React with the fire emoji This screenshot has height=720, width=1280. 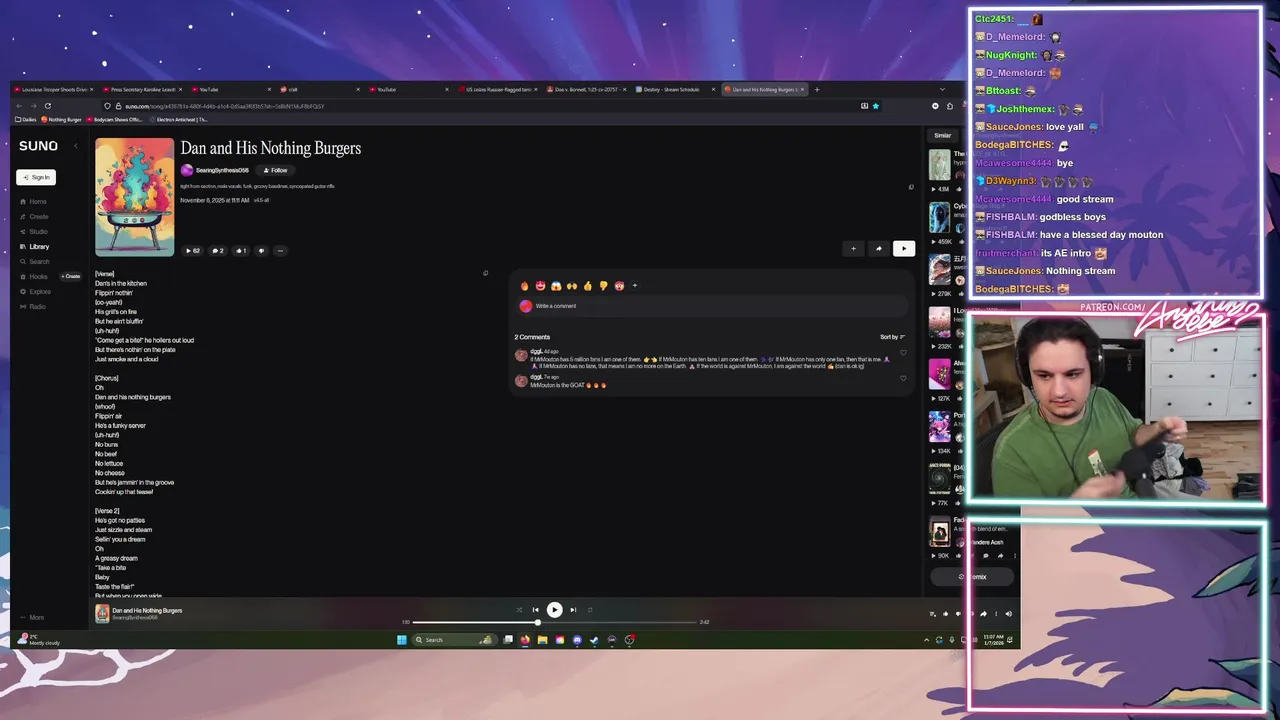pyautogui.click(x=524, y=286)
